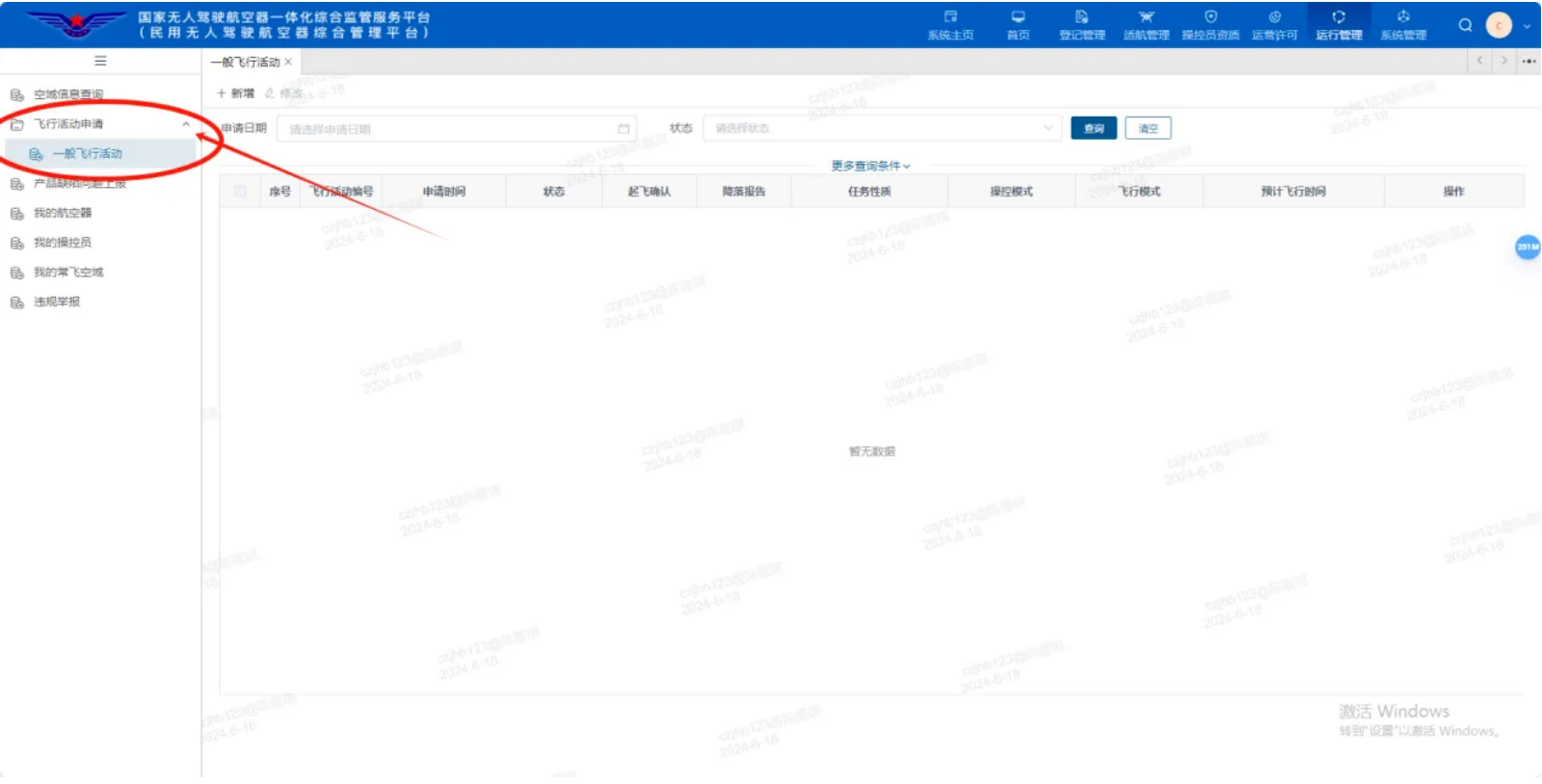Open 产品缺陷问题上报 in sidebar
The width and height of the screenshot is (1542, 784).
coord(80,183)
